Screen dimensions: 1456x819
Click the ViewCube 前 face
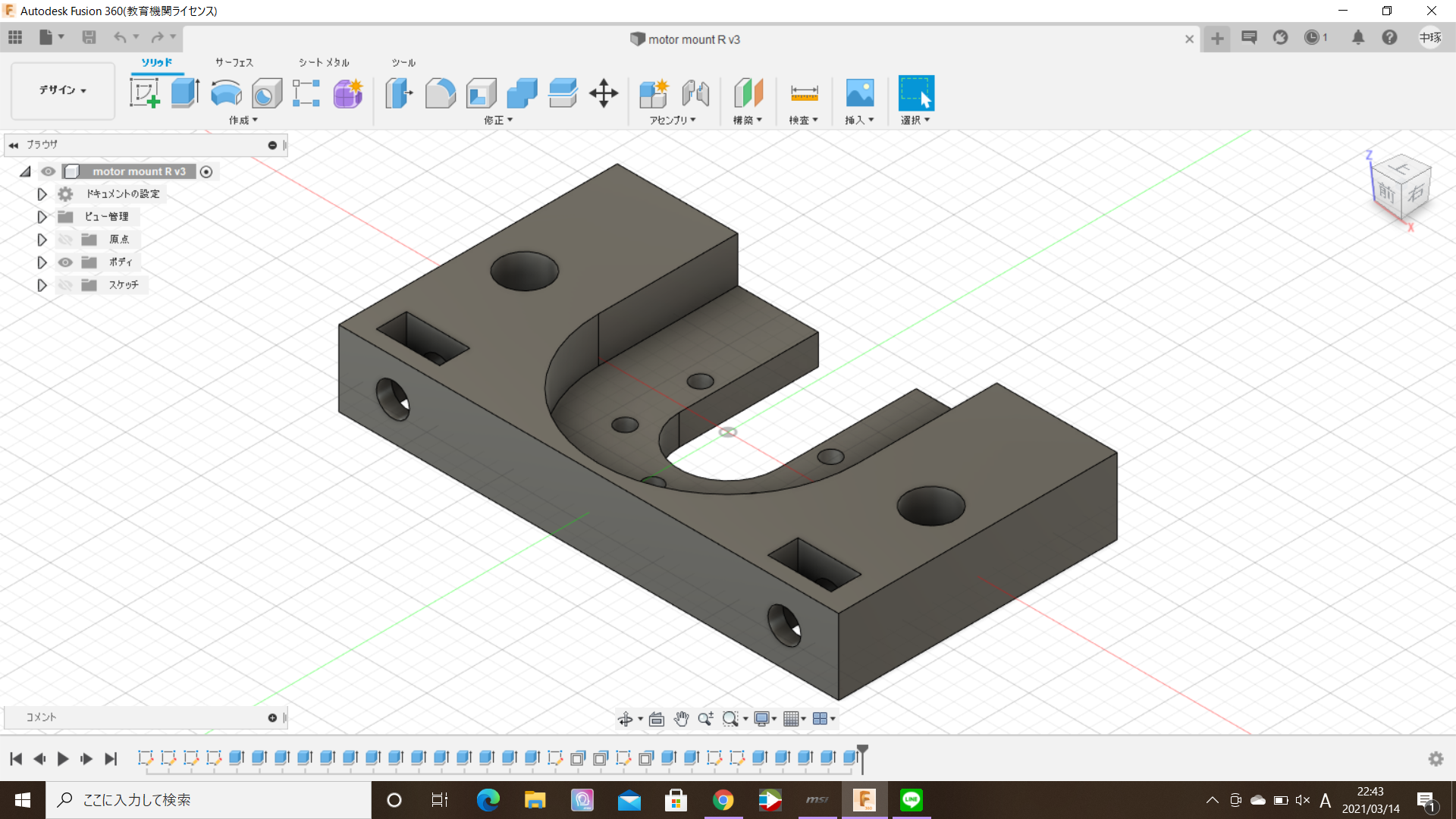click(1386, 192)
